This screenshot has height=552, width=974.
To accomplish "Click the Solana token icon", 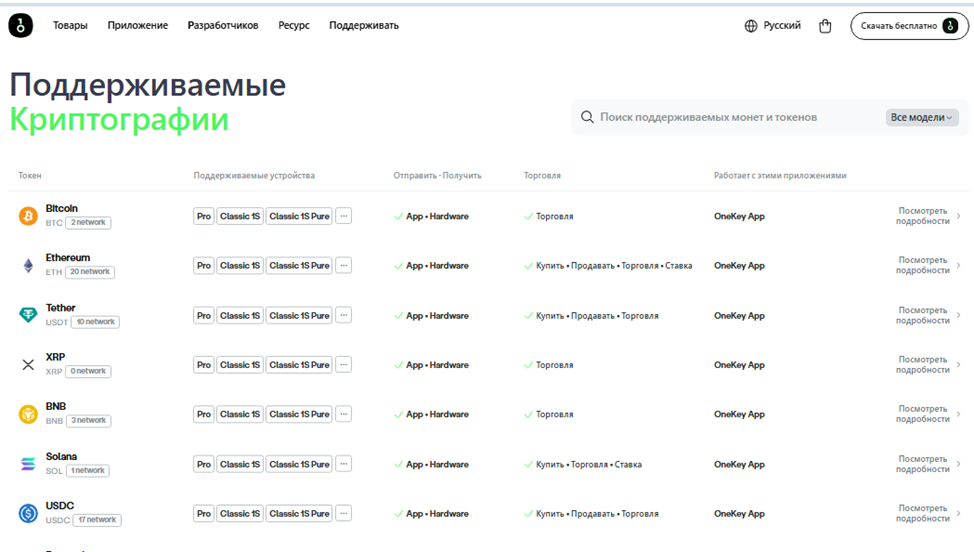I will (x=28, y=464).
